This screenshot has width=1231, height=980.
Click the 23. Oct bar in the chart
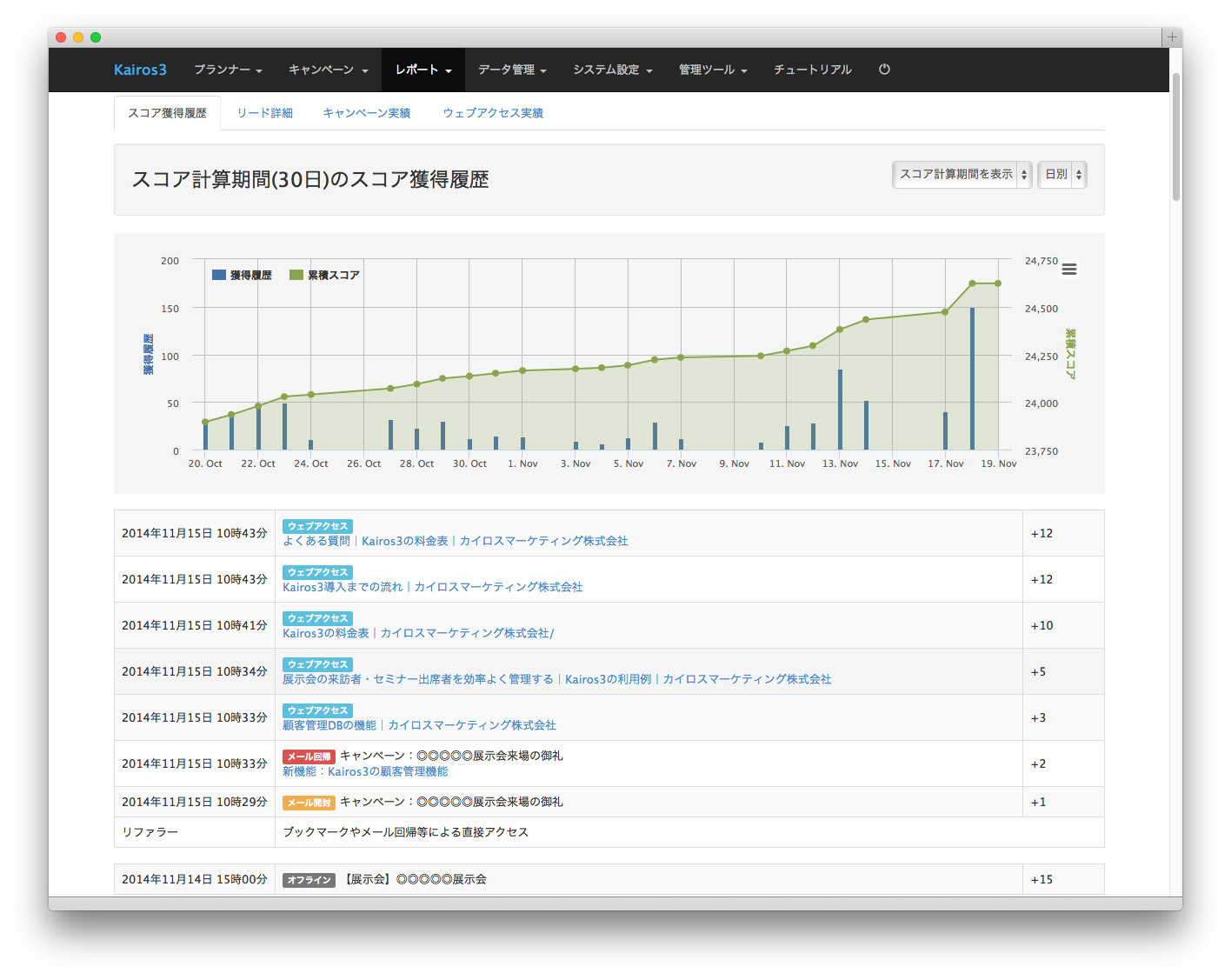[284, 427]
